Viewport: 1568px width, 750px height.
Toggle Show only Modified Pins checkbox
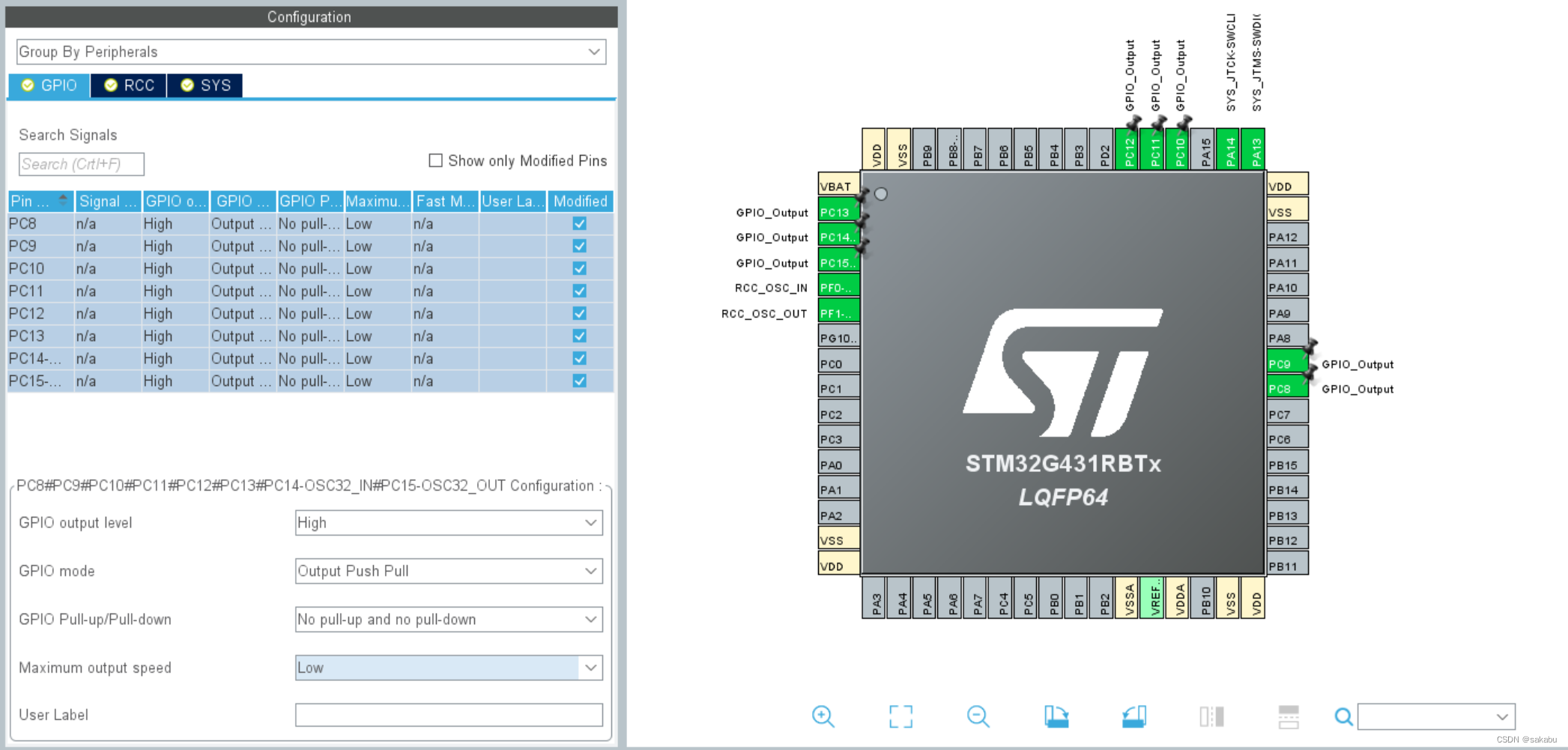tap(435, 160)
